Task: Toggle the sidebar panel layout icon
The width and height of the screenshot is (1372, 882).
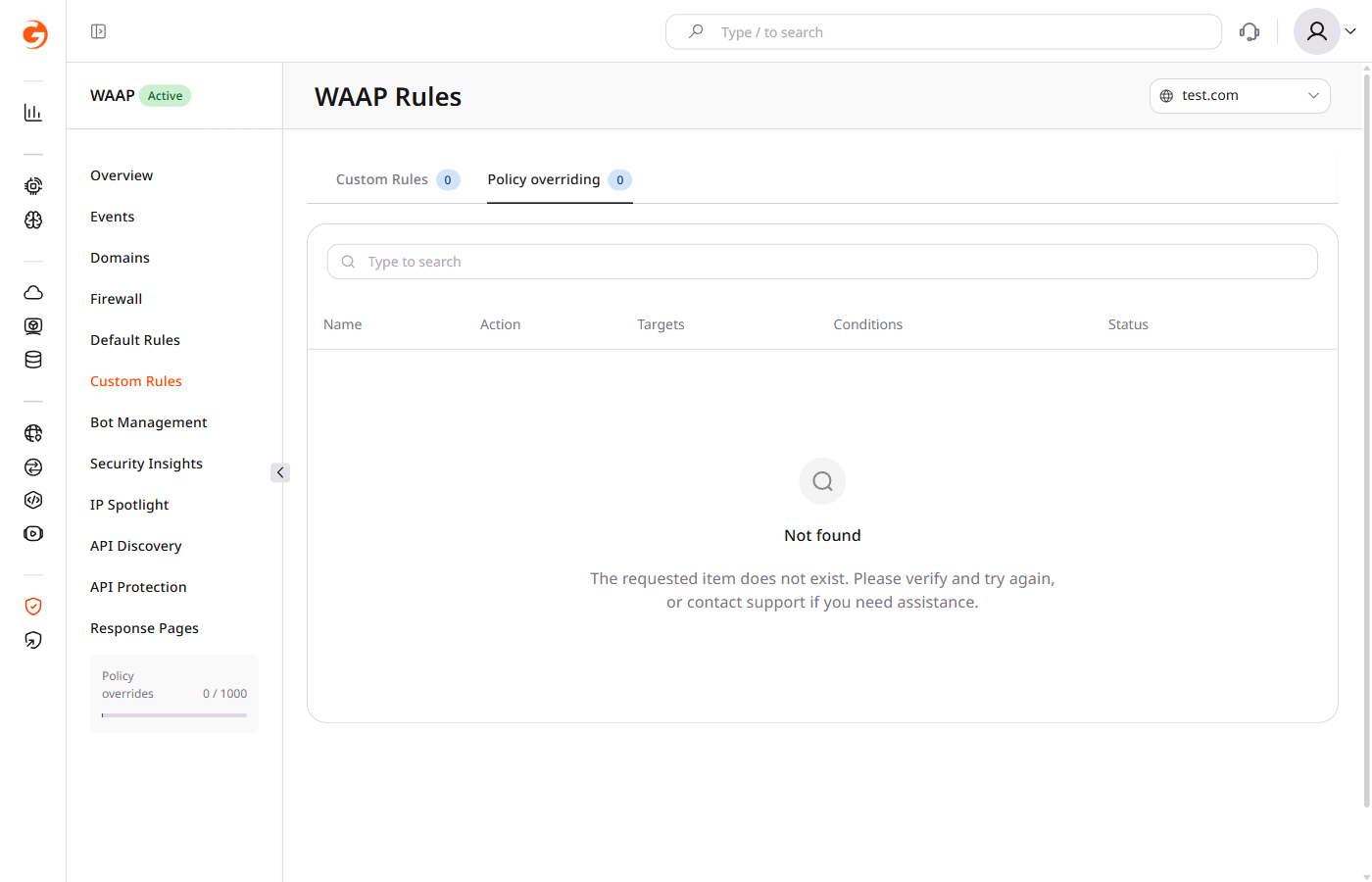Action: point(98,31)
